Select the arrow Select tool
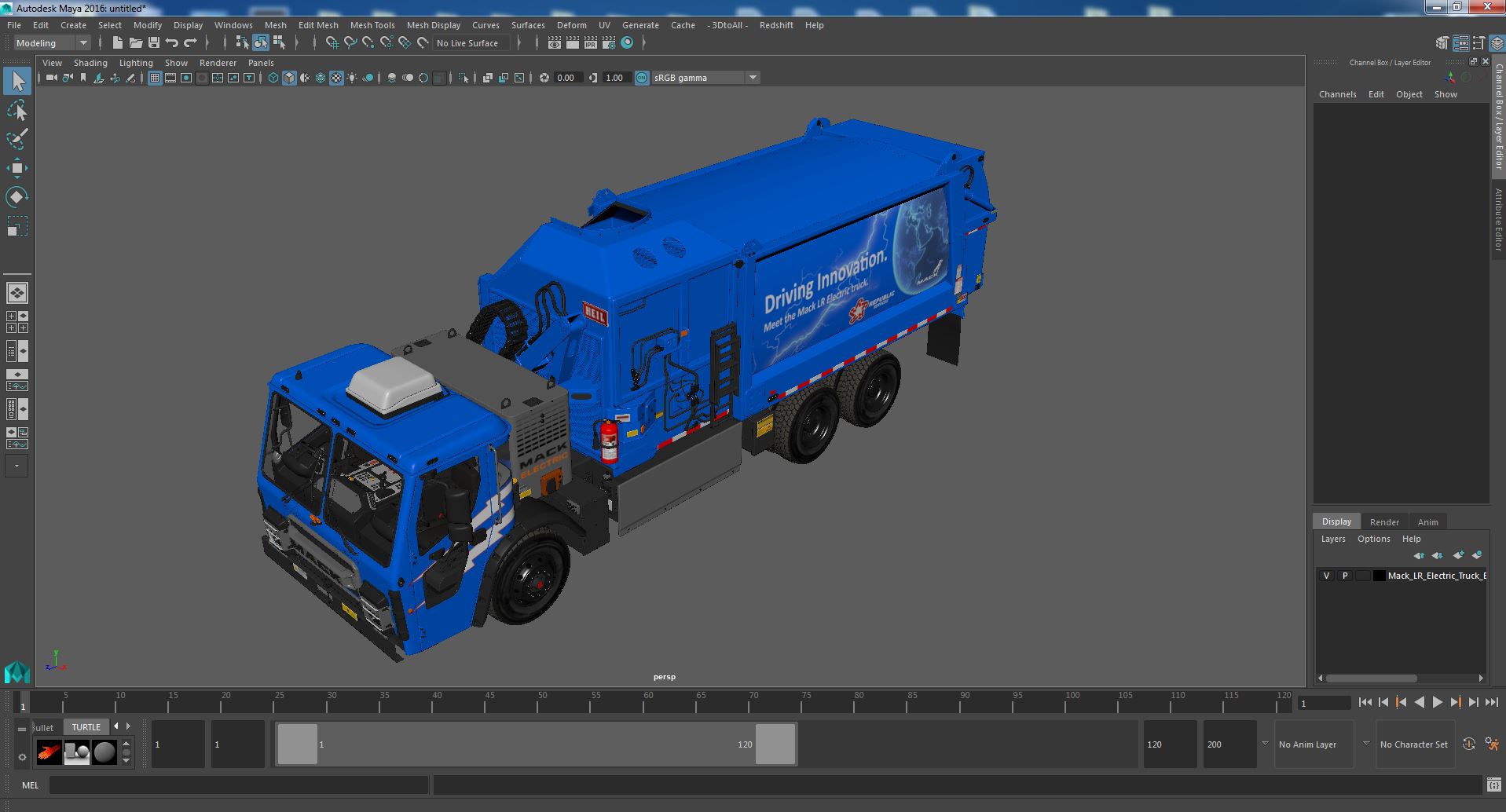Viewport: 1506px width, 812px height. tap(17, 81)
